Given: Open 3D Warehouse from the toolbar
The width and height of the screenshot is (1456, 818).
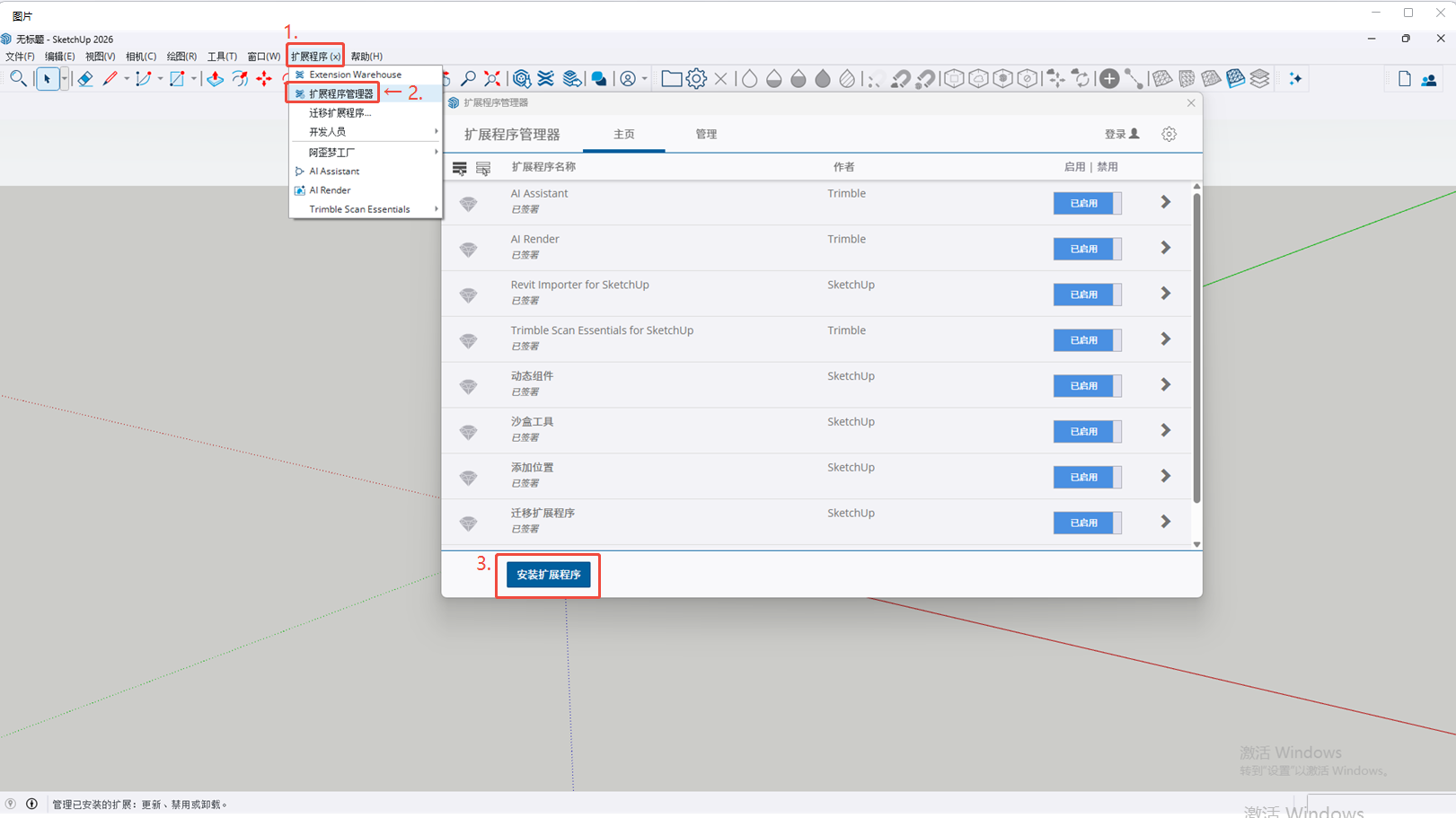Looking at the screenshot, I should [x=522, y=79].
